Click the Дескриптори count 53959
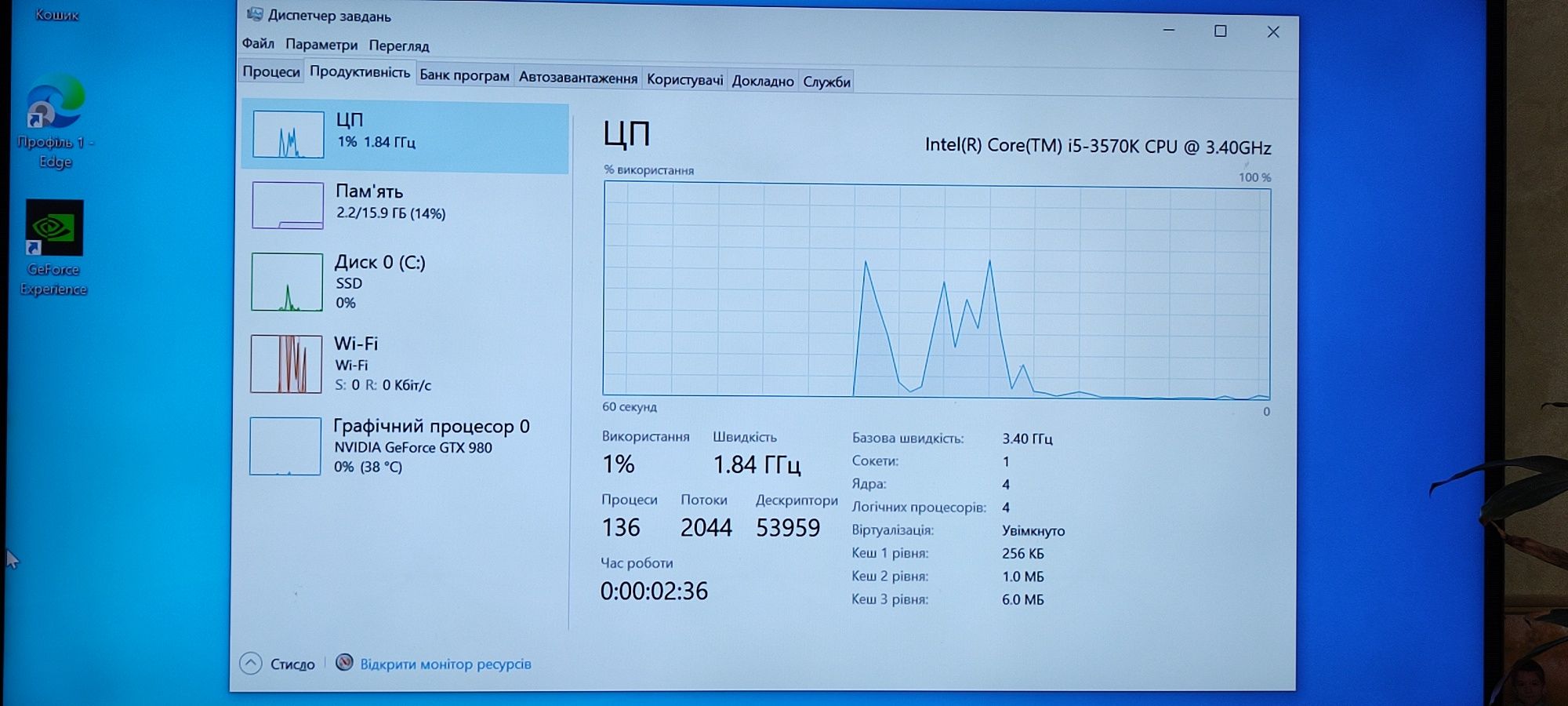The width and height of the screenshot is (1568, 706). [788, 527]
